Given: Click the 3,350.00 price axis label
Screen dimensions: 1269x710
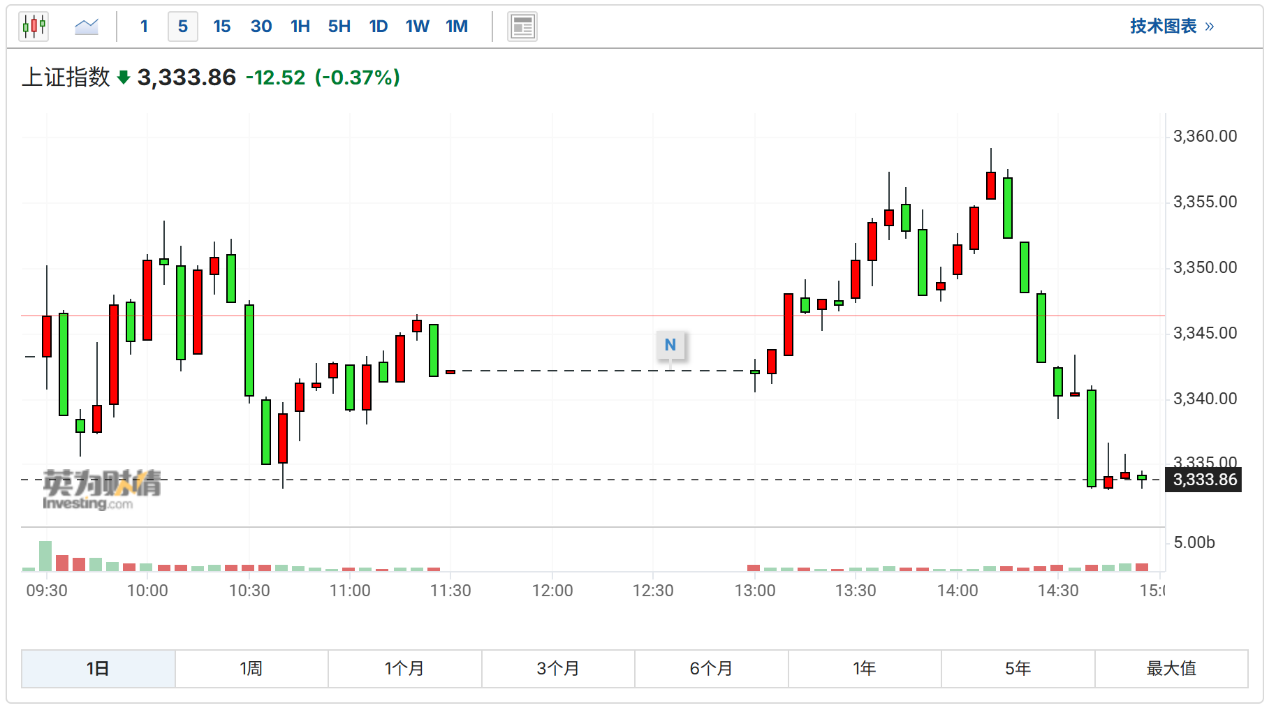Looking at the screenshot, I should point(1205,268).
